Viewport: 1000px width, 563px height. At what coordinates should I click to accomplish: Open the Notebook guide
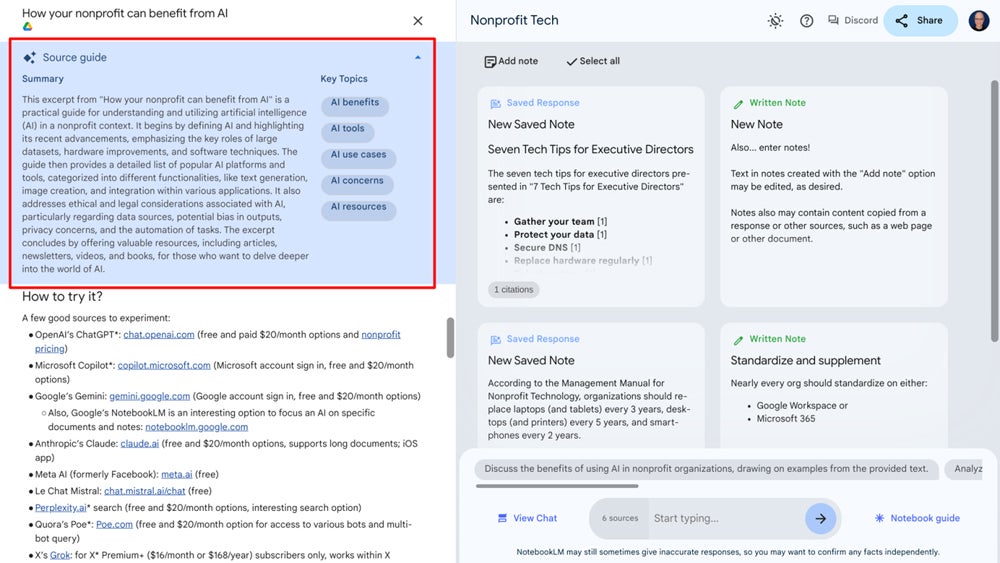pos(917,518)
